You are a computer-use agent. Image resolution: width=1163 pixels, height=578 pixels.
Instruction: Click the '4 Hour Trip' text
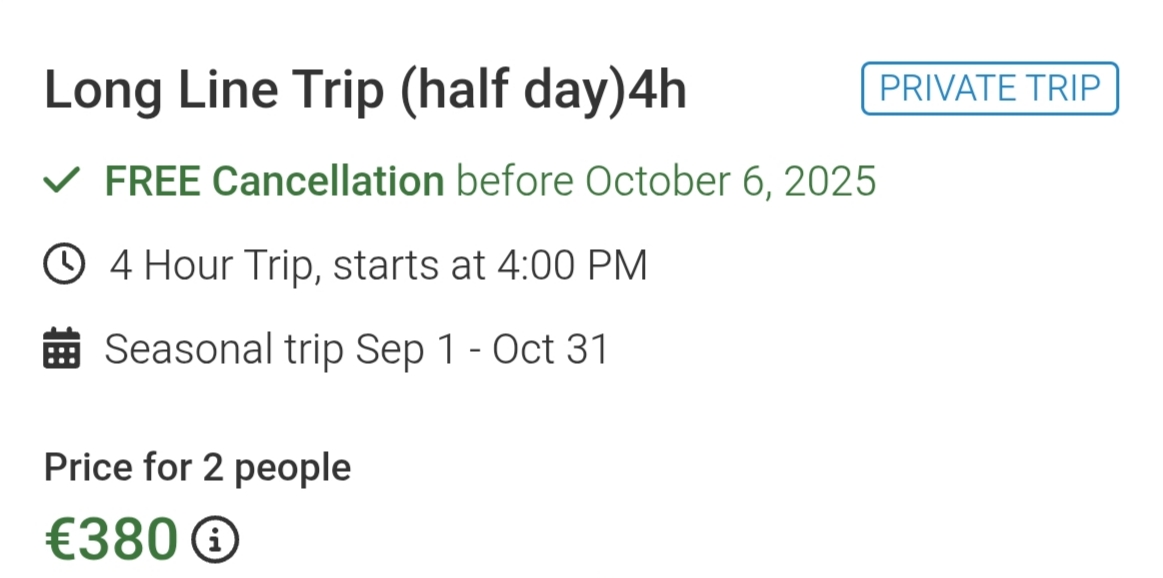214,266
